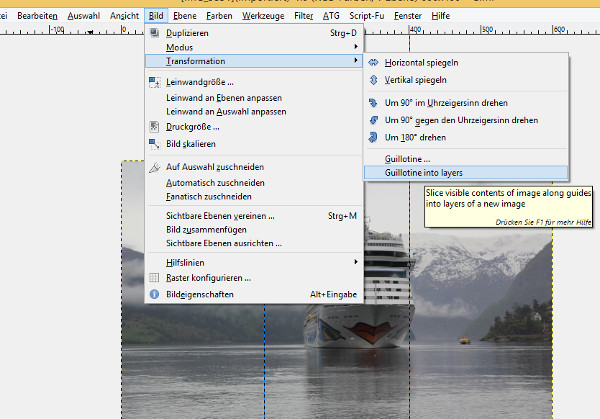Viewport: 600px width, 419px height.
Task: Click the rotate 90° clockwise icon
Action: [373, 103]
